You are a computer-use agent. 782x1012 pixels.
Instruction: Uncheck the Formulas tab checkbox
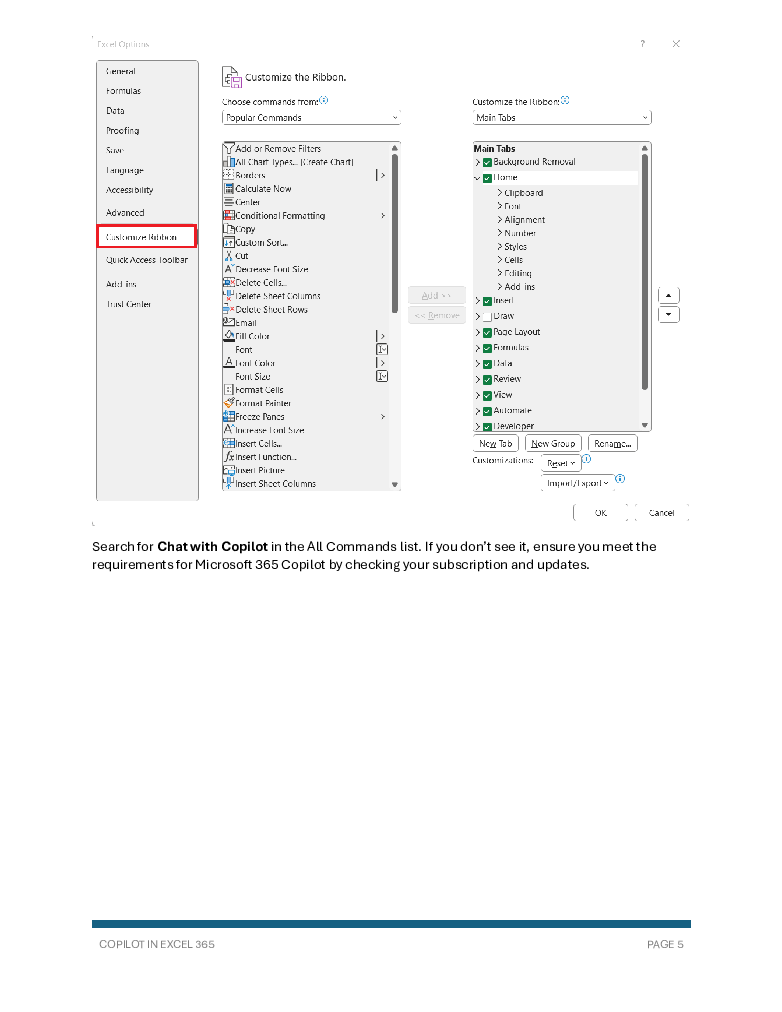tap(487, 349)
